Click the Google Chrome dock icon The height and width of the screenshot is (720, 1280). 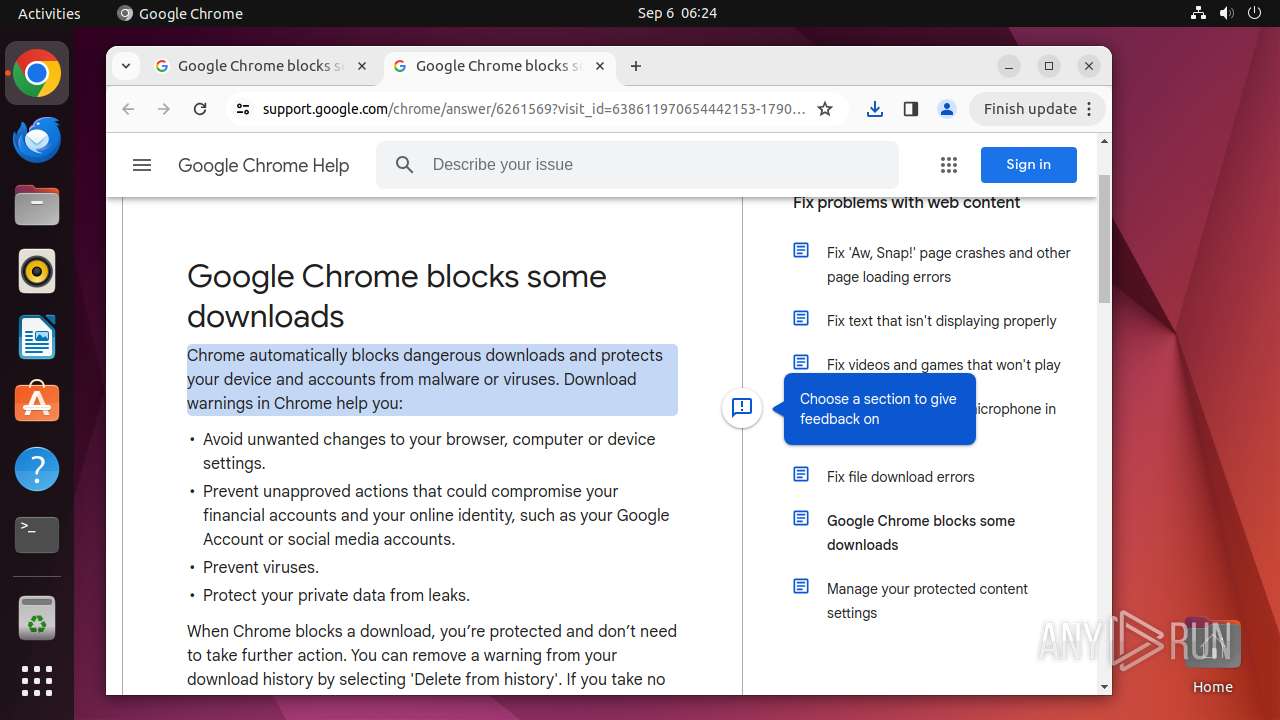tap(37, 74)
